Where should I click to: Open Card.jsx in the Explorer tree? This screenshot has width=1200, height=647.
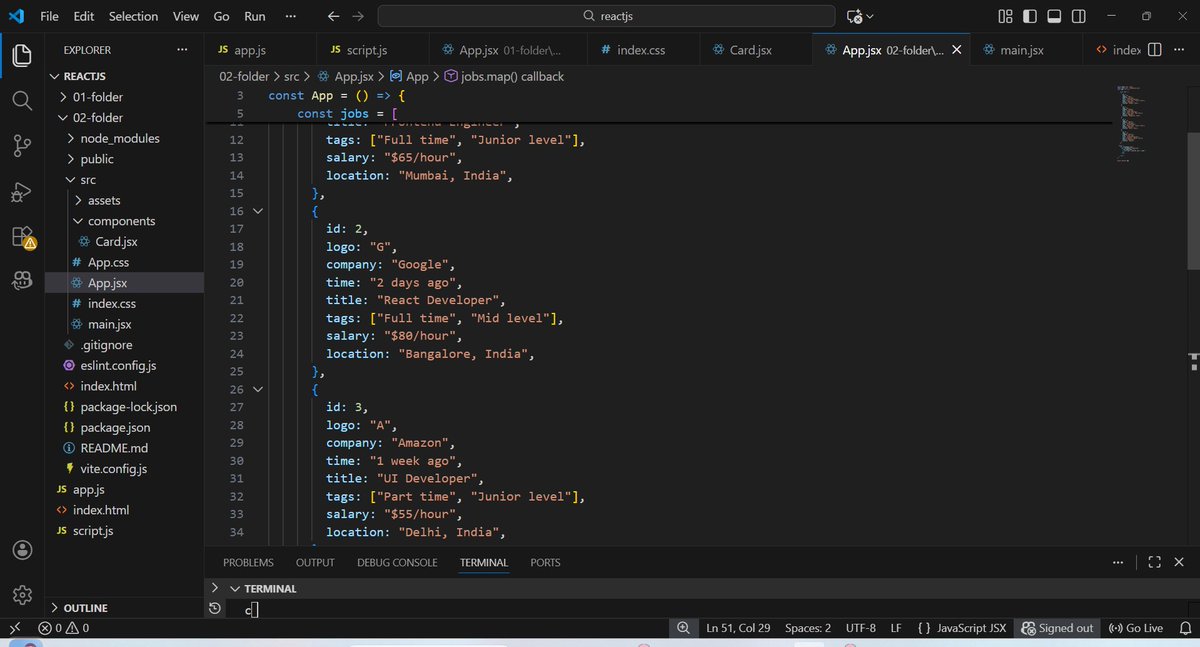click(x=116, y=242)
